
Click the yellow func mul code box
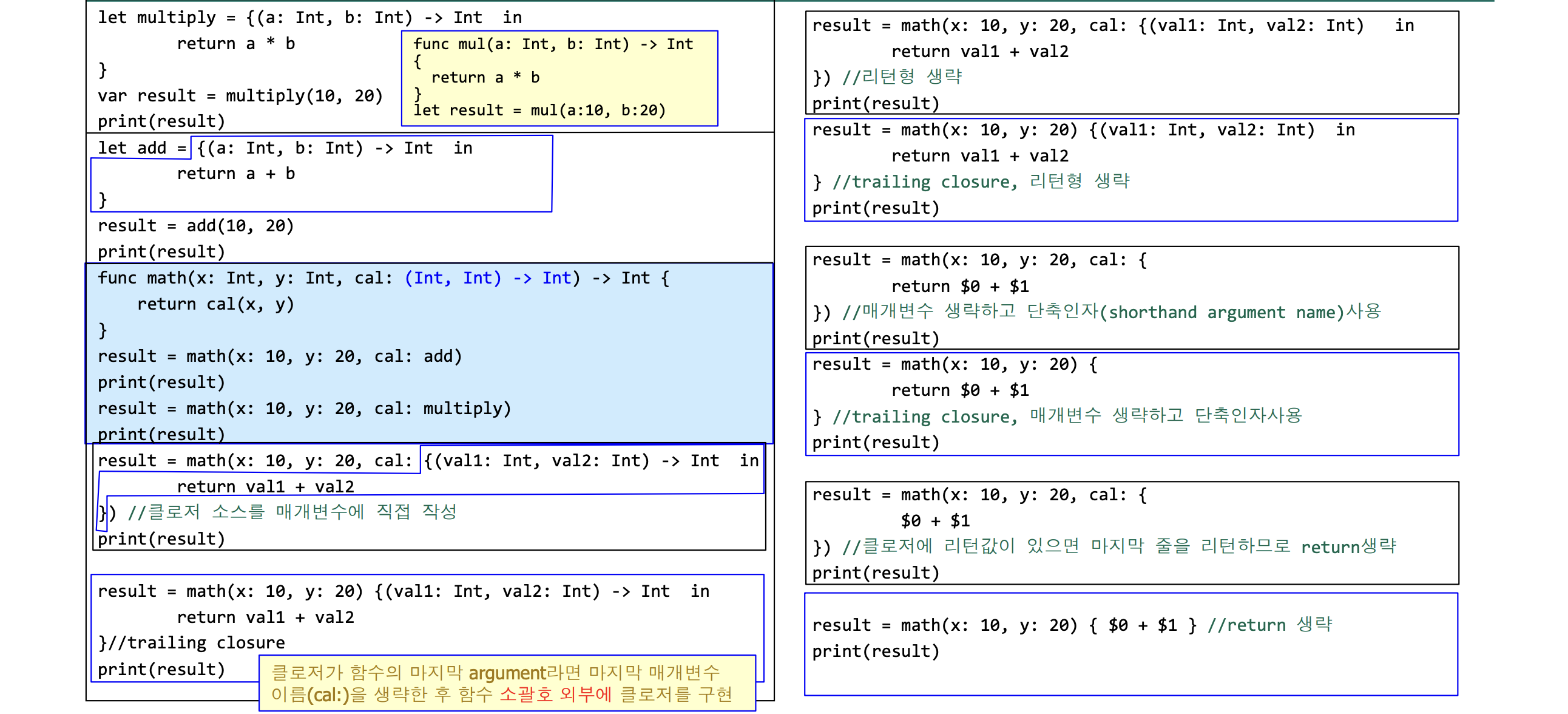[x=559, y=78]
